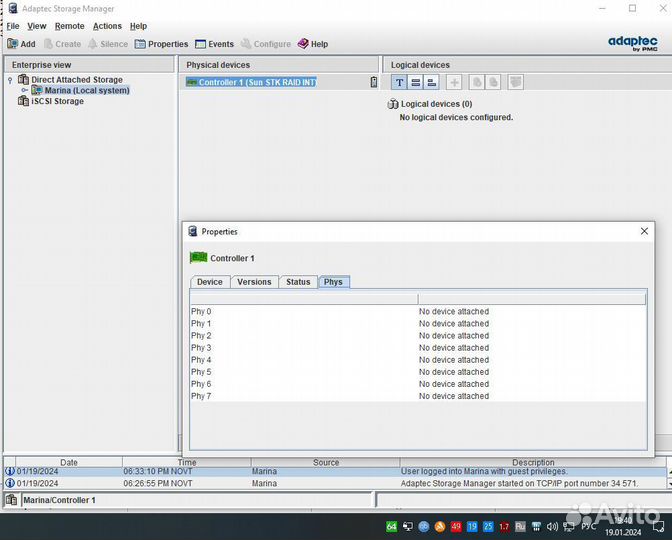The height and width of the screenshot is (540, 672).
Task: Switch to the Device tab
Action: click(x=210, y=282)
